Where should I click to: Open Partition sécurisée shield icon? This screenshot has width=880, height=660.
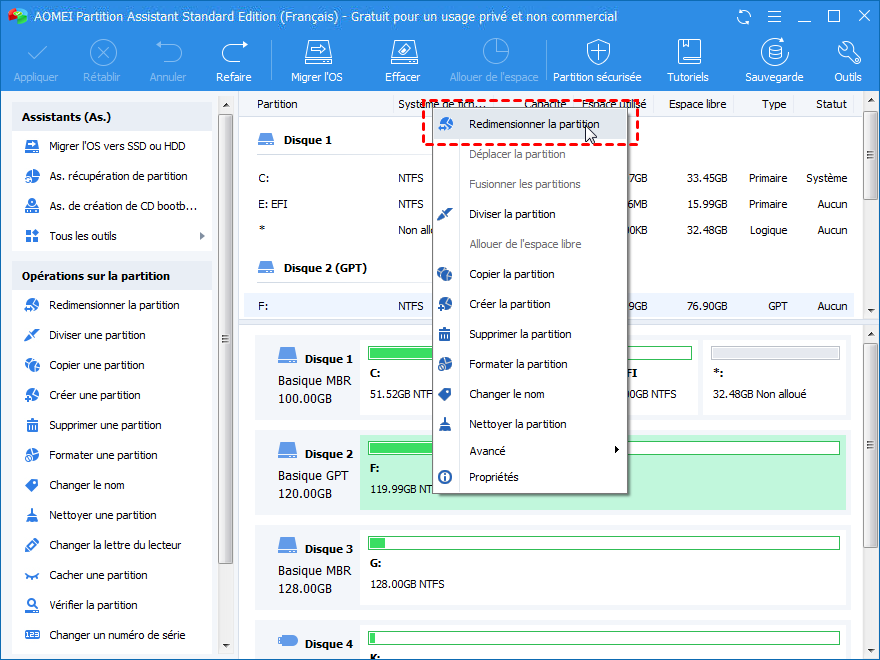coord(597,53)
